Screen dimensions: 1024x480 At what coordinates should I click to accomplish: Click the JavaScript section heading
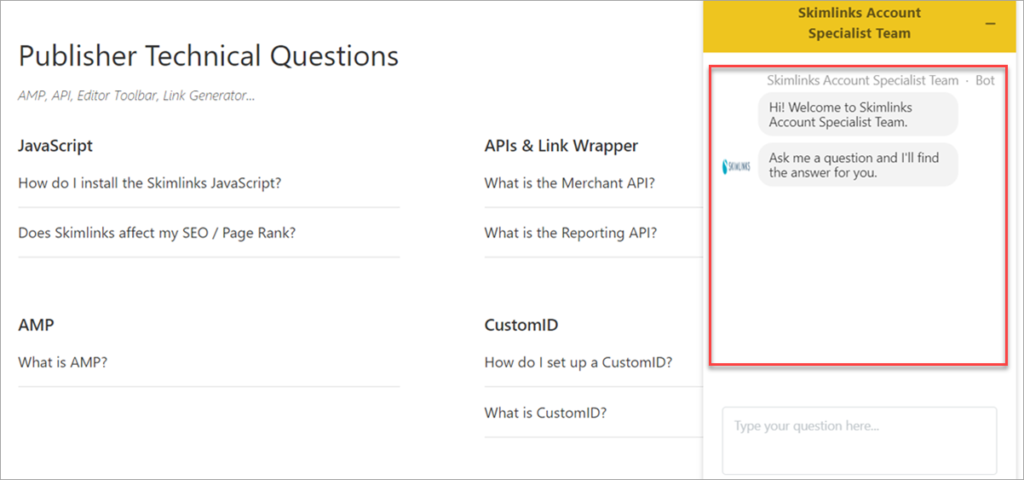click(55, 146)
